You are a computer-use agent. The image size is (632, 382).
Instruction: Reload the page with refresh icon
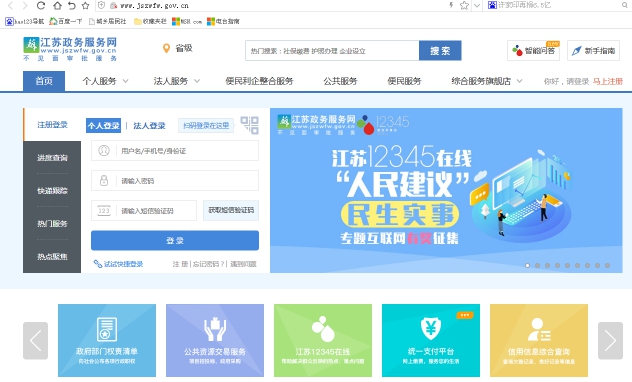coord(41,6)
